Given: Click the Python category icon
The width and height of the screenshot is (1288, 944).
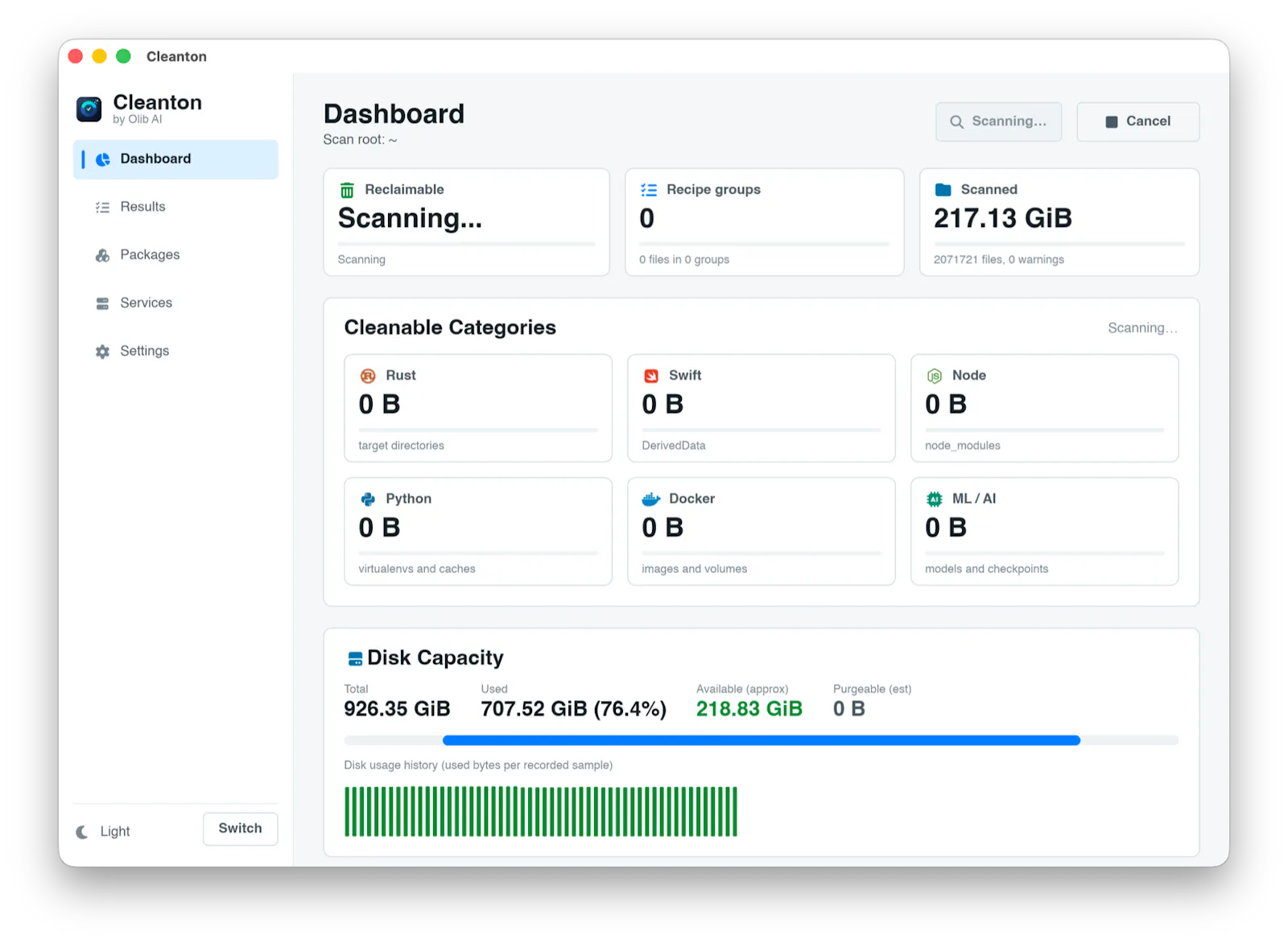Looking at the screenshot, I should click(x=368, y=499).
